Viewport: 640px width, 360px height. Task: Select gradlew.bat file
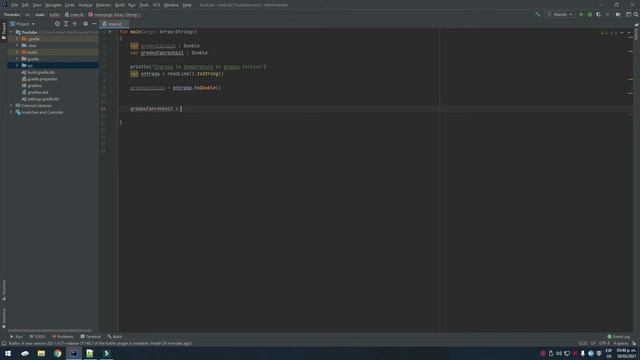(35, 92)
